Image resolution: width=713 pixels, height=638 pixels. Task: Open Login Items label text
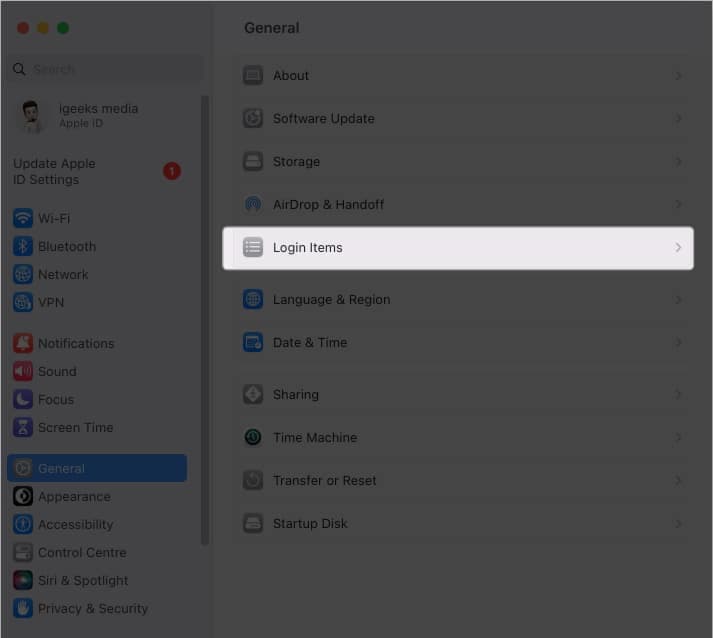coord(307,247)
